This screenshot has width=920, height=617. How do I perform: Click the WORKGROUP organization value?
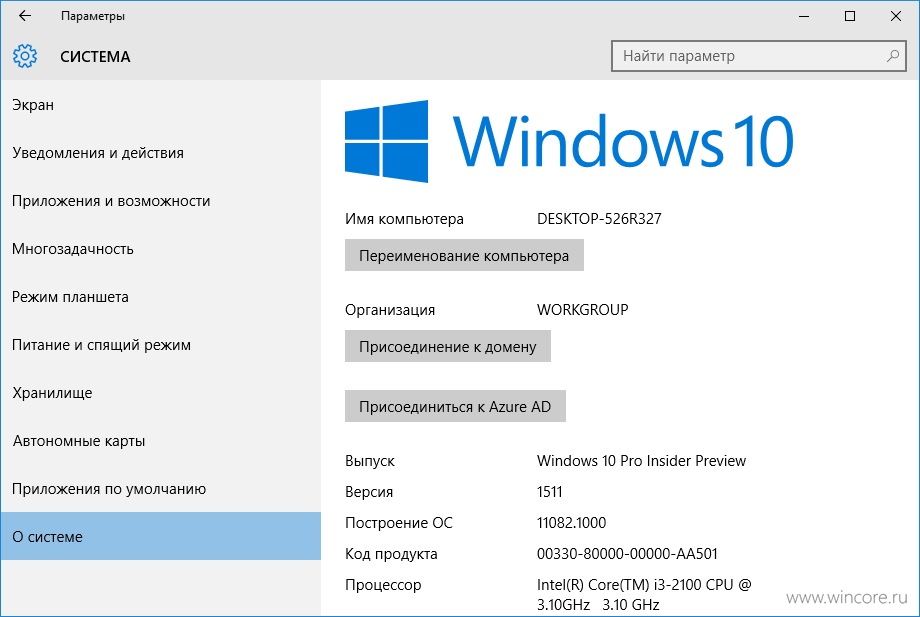[x=583, y=310]
